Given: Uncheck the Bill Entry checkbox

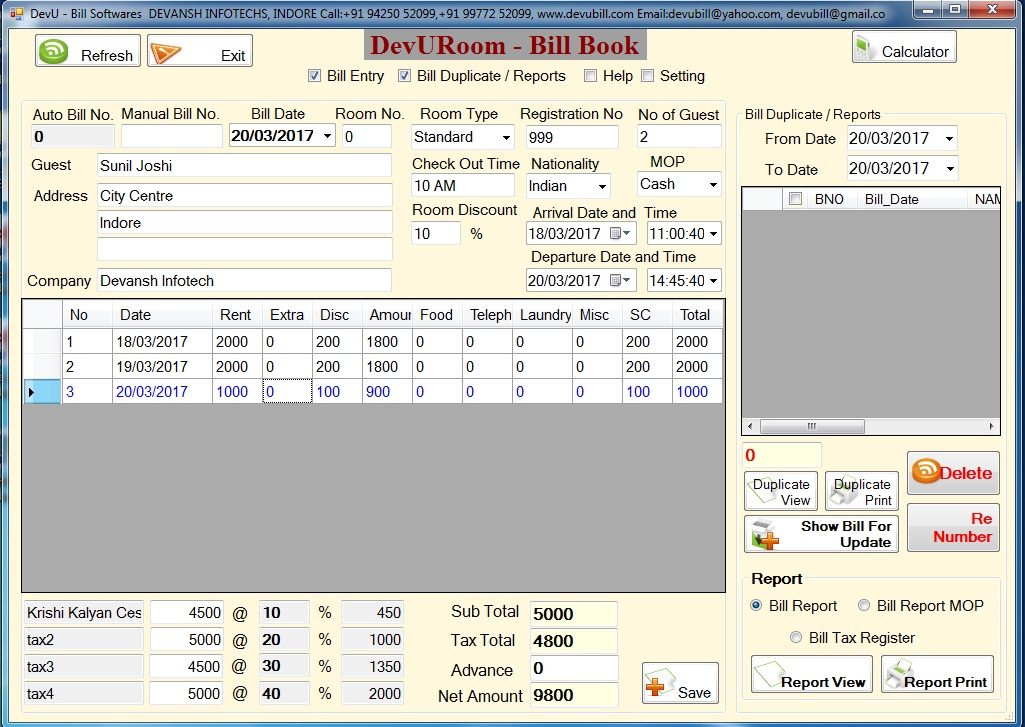Looking at the screenshot, I should [x=314, y=76].
